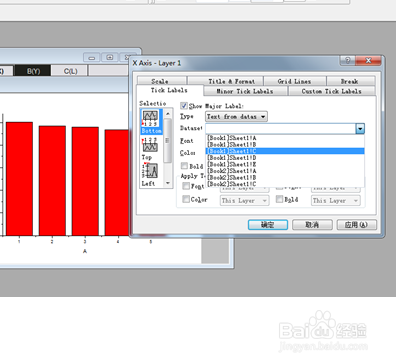Open the Bold This Layer dropdown
This screenshot has width=396, height=364.
point(336,201)
